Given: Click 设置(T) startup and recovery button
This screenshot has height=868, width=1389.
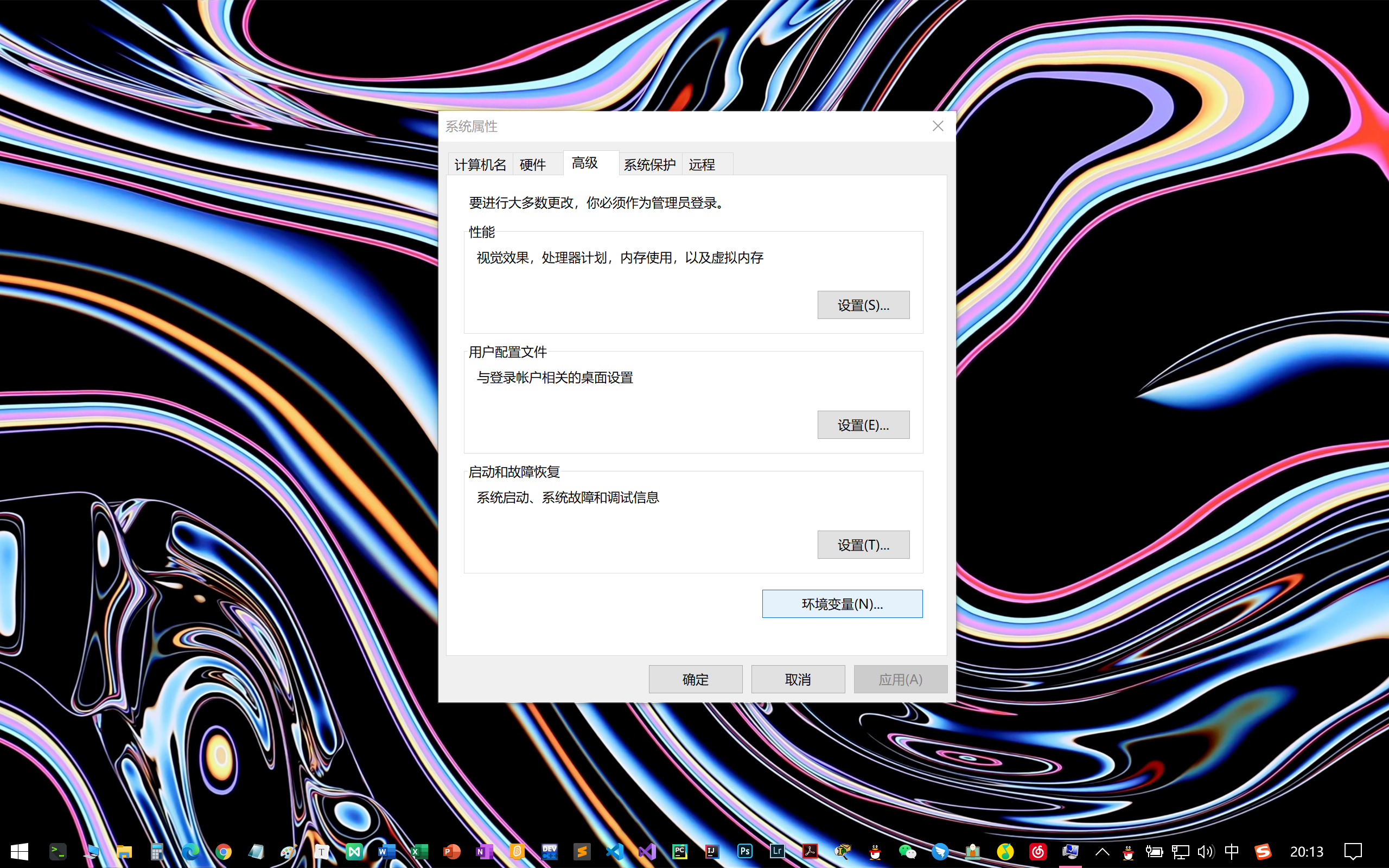Looking at the screenshot, I should [x=863, y=545].
